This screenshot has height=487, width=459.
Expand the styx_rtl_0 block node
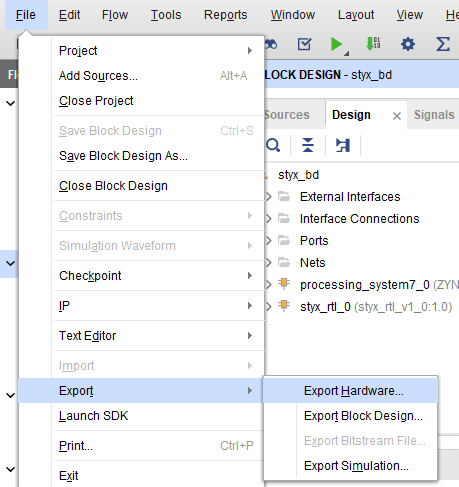coord(269,307)
